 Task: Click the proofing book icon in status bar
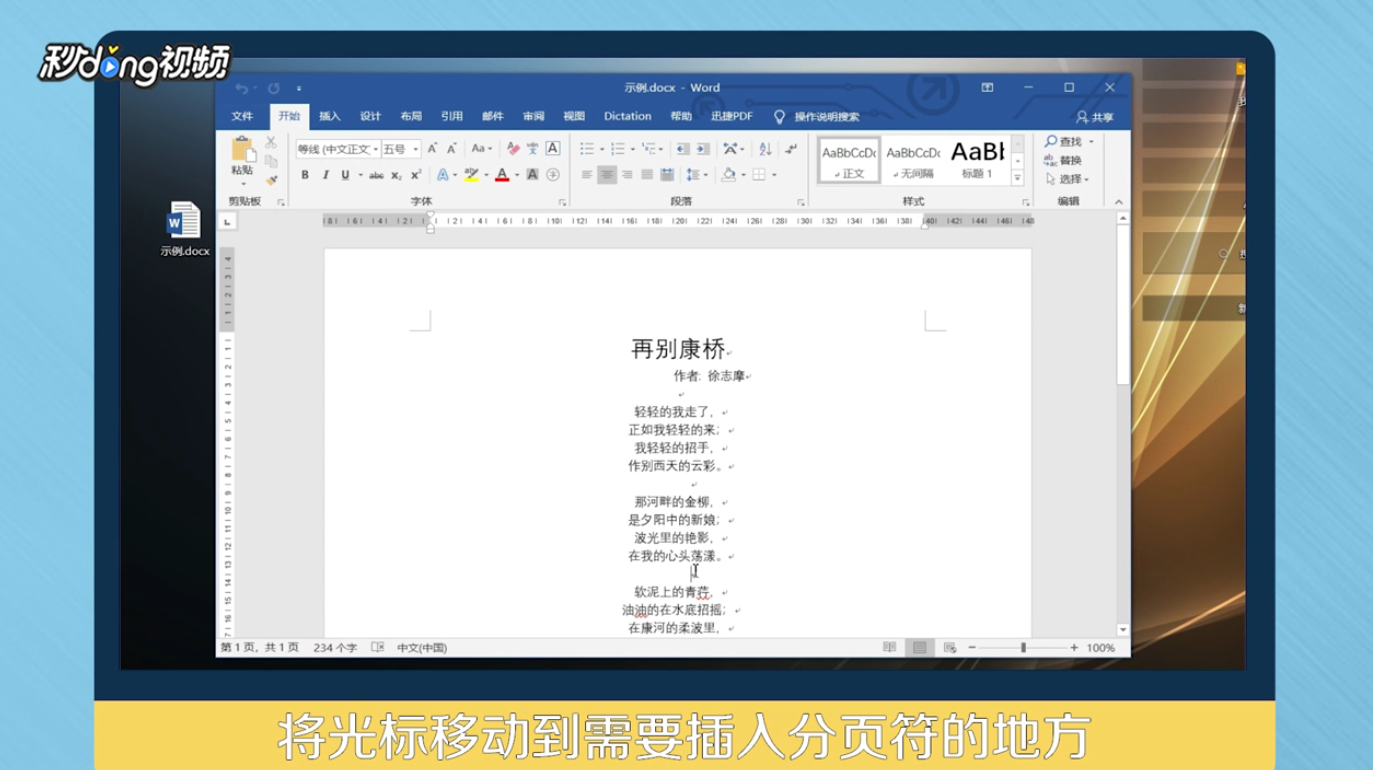(x=377, y=648)
